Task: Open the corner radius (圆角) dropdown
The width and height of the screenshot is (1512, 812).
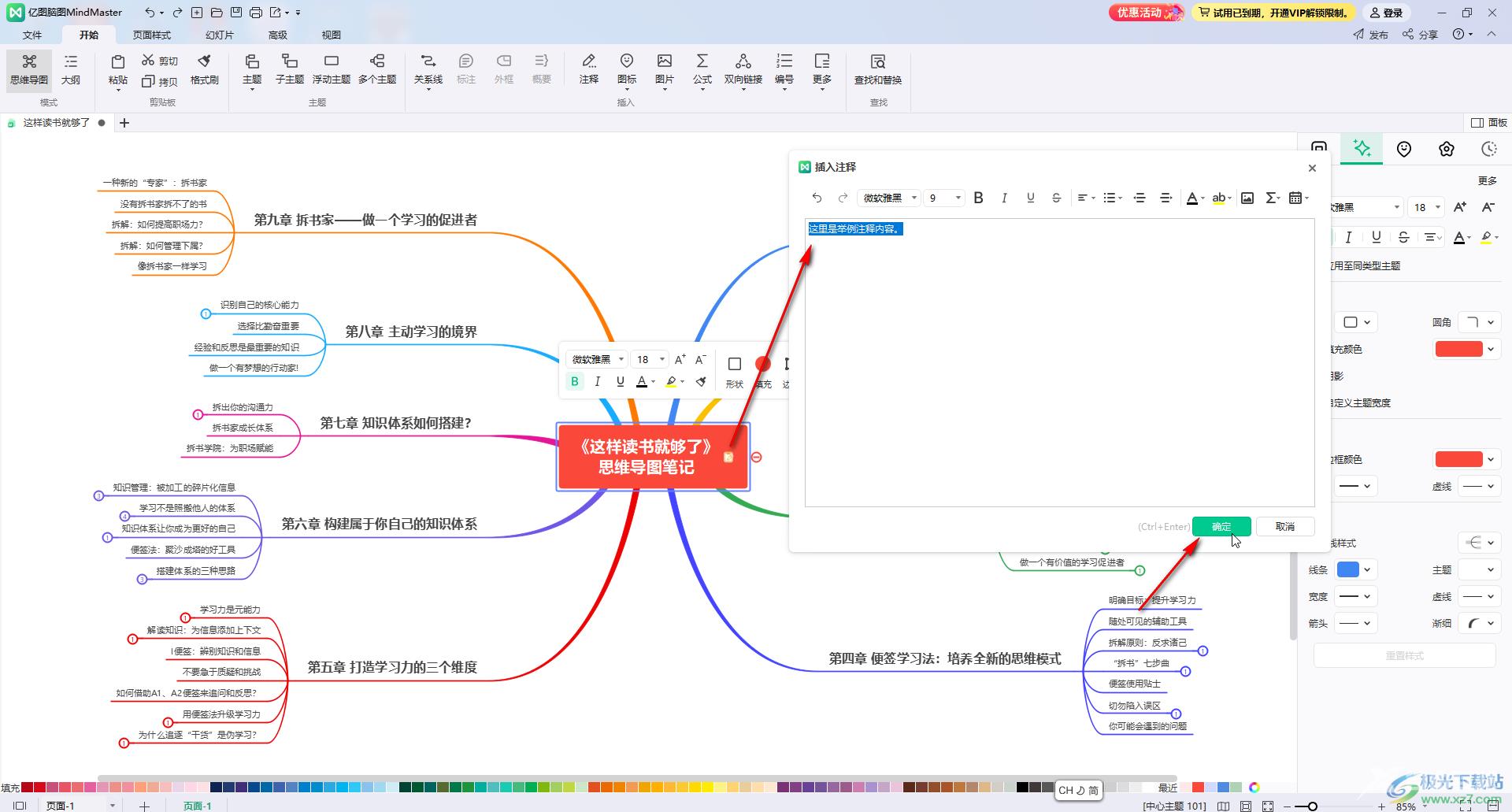Action: (x=1479, y=322)
